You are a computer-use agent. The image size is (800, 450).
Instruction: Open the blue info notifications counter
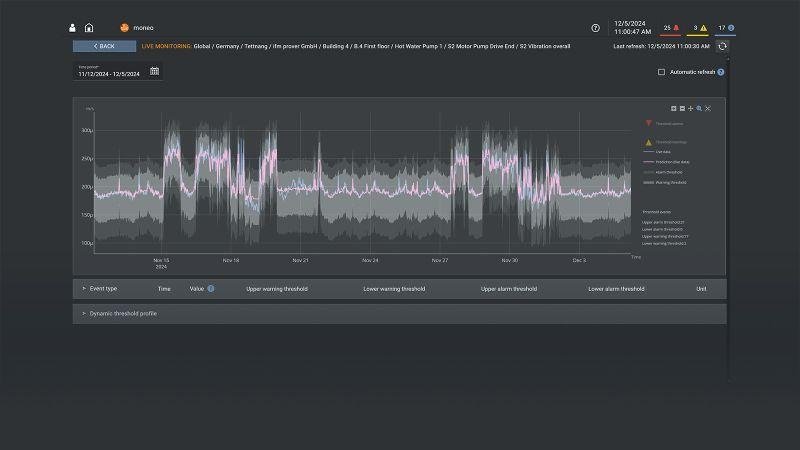coord(726,28)
